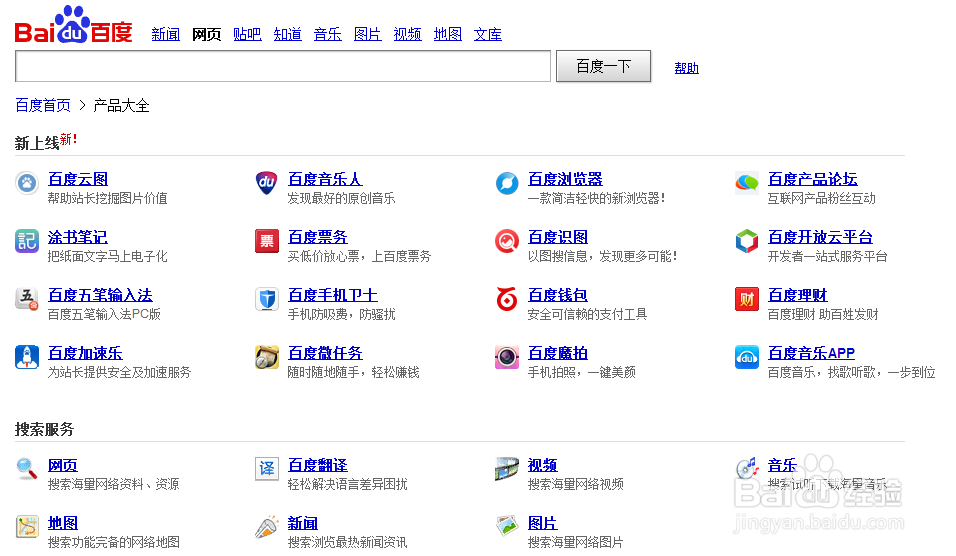The image size is (956, 556).
Task: Open the 百度识图 link
Action: [558, 237]
